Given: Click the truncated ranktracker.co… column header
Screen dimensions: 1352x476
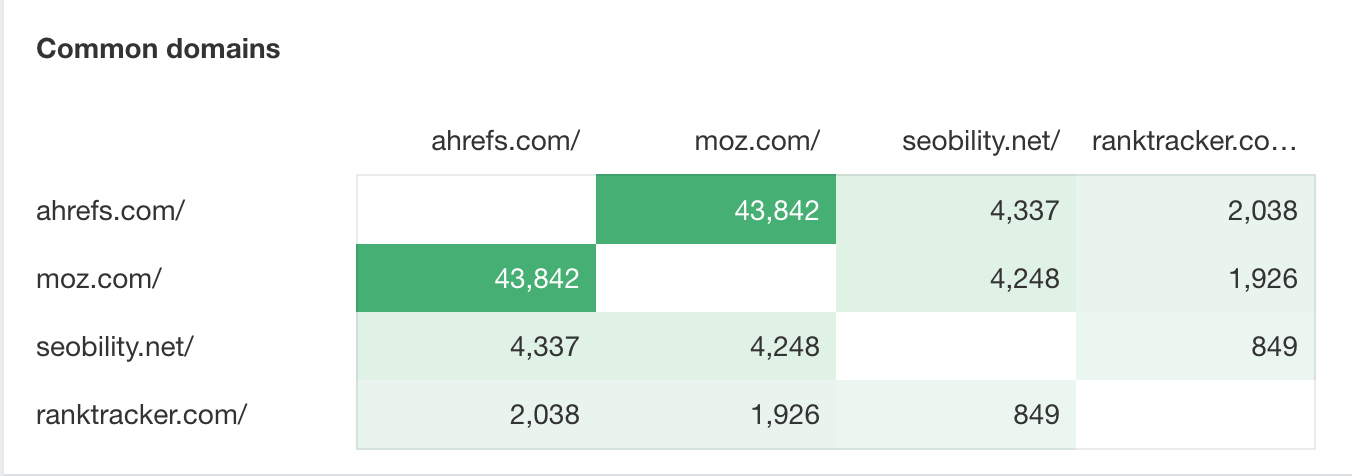Looking at the screenshot, I should click(x=1195, y=142).
